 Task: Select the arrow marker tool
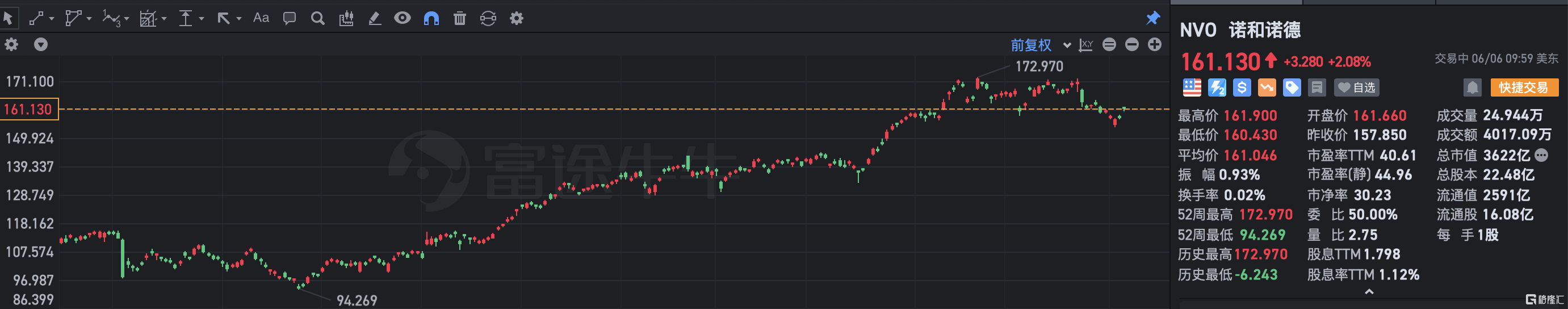pos(223,19)
